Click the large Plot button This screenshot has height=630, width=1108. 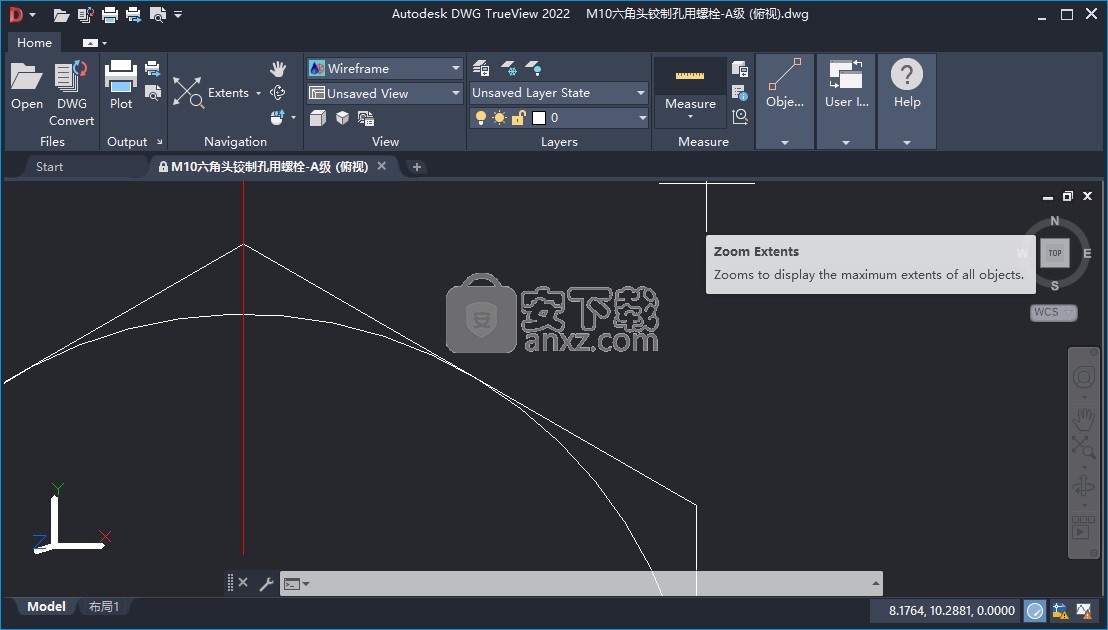[121, 85]
